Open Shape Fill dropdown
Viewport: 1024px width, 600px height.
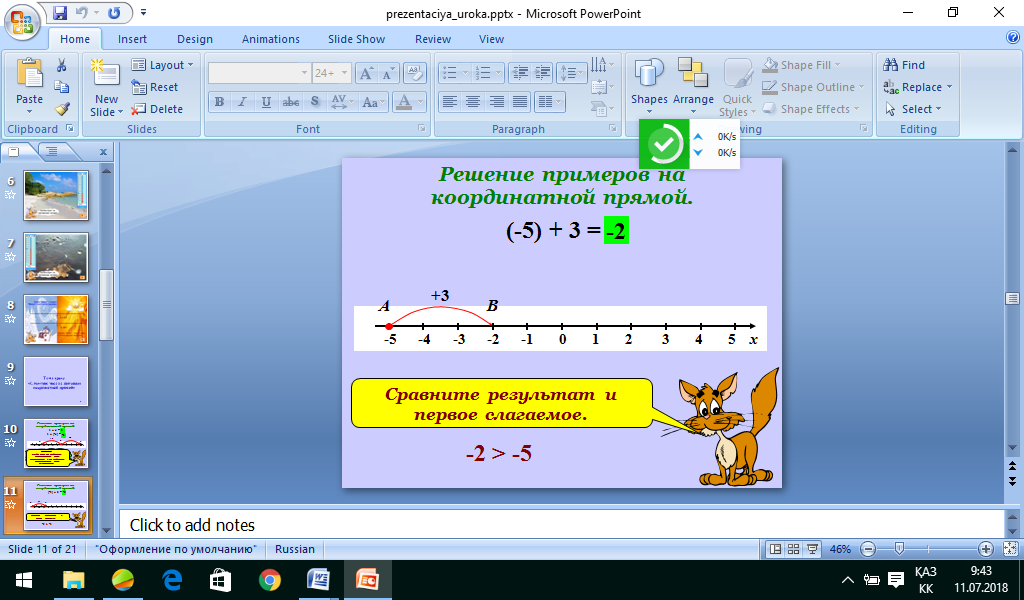click(802, 65)
